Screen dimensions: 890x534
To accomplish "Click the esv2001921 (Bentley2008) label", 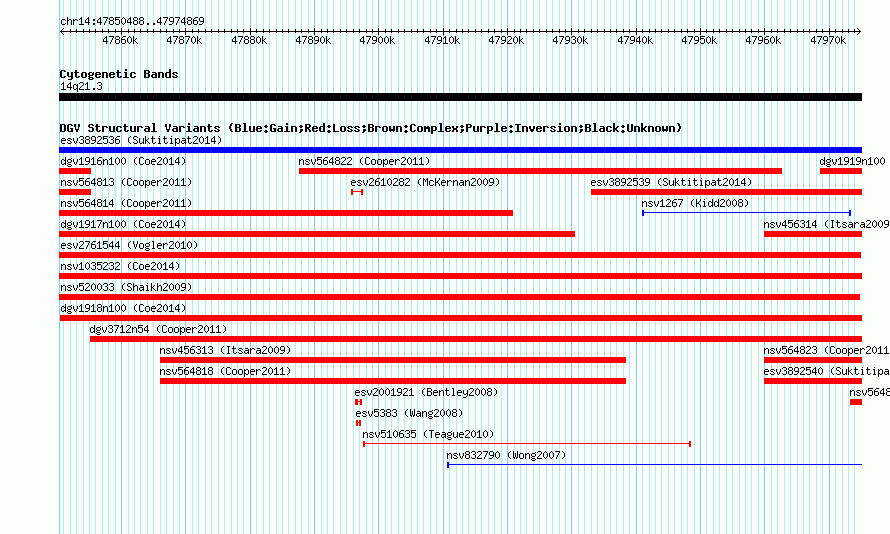I will point(426,392).
